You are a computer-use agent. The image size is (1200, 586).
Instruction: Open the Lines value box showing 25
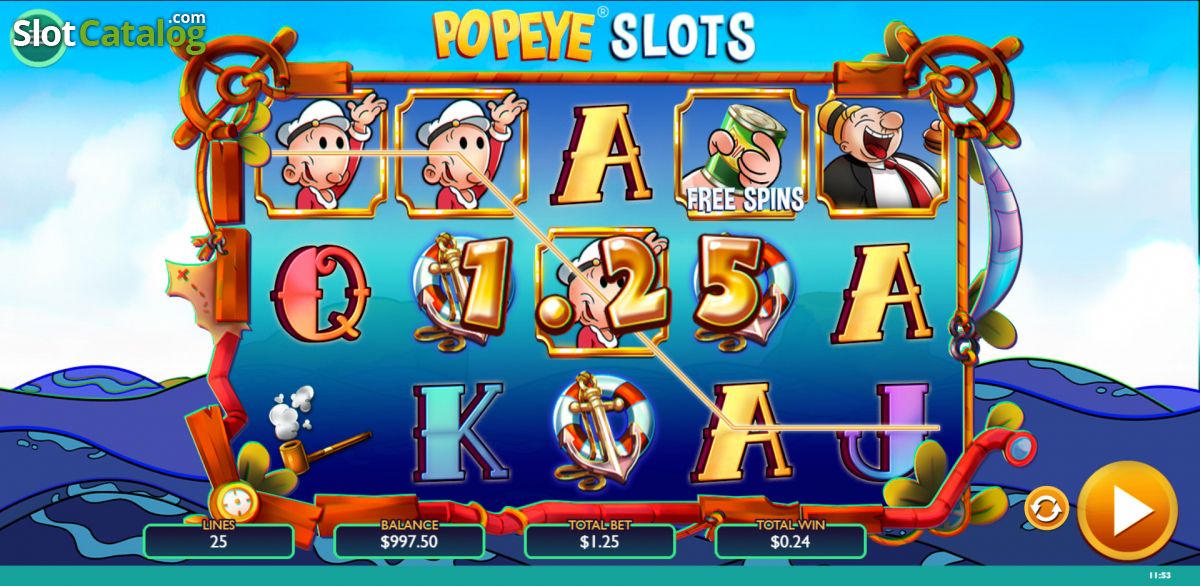click(219, 540)
